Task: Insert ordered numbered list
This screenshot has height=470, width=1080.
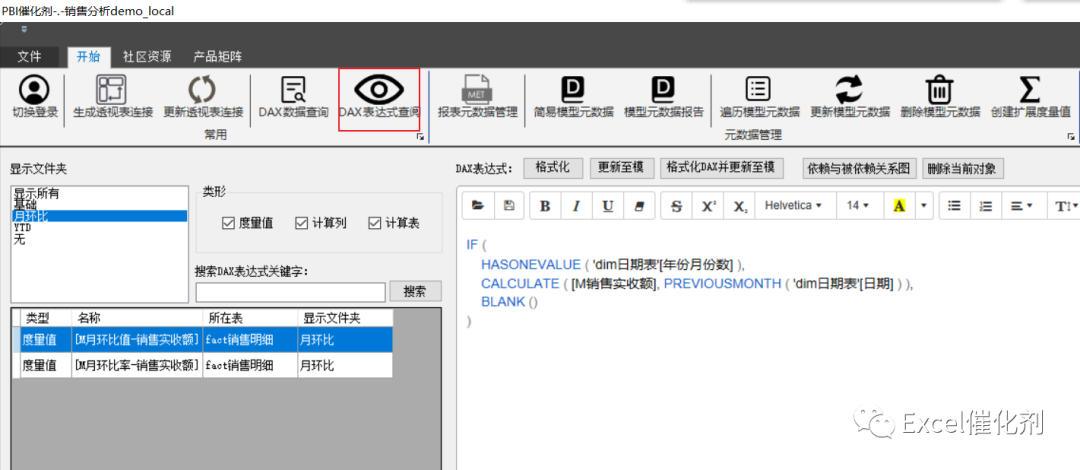Action: [x=986, y=205]
